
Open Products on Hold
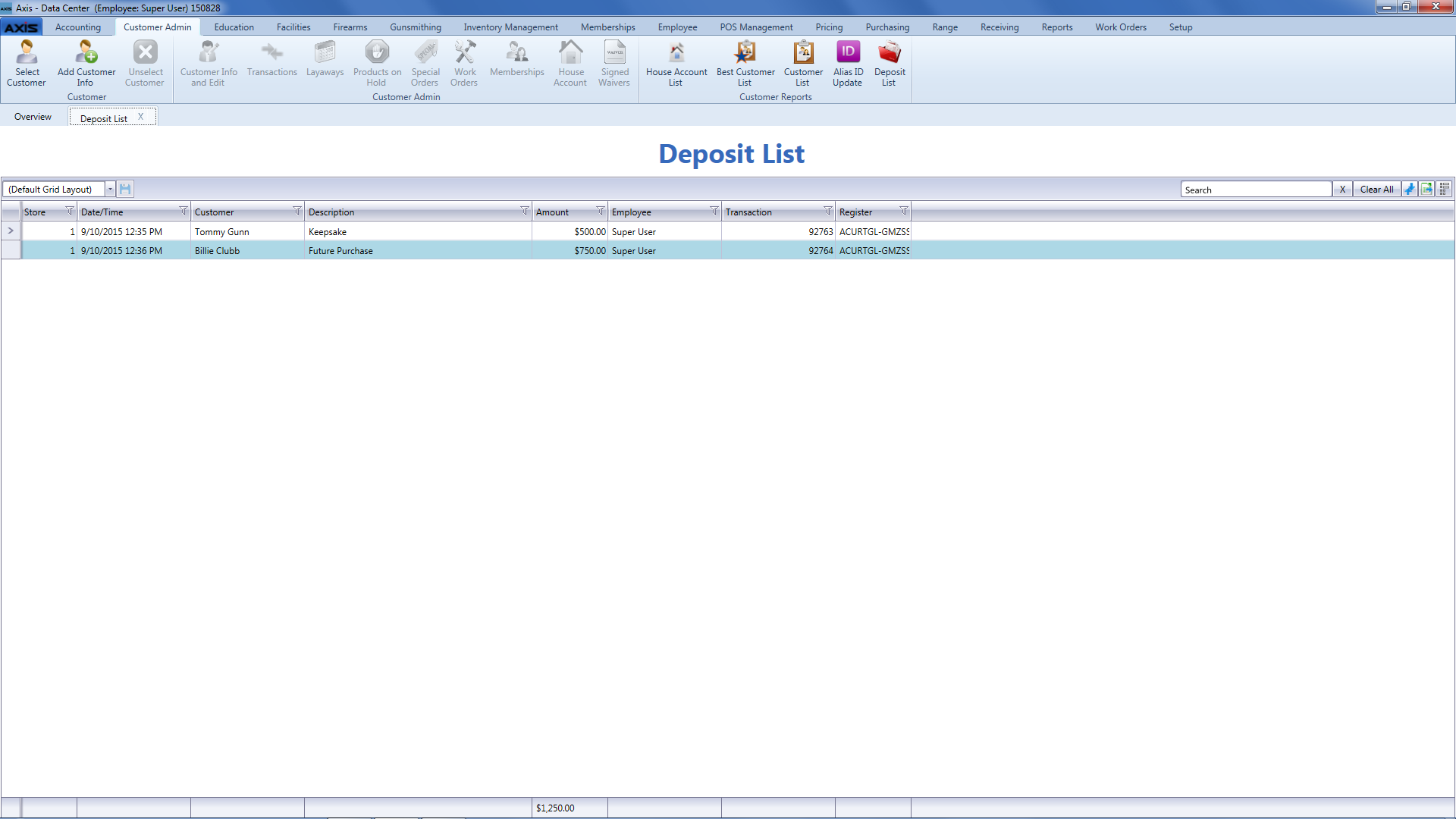pyautogui.click(x=377, y=64)
